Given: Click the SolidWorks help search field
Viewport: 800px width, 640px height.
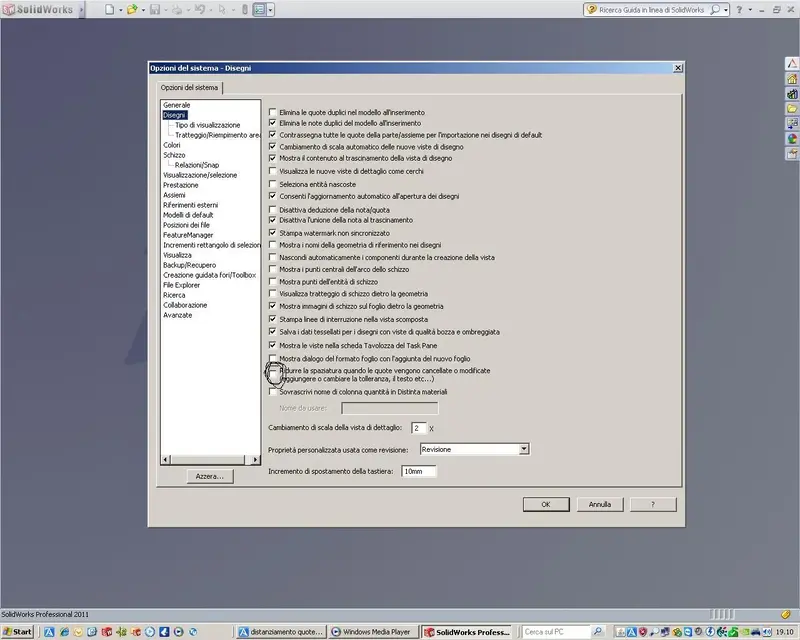Looking at the screenshot, I should (652, 10).
